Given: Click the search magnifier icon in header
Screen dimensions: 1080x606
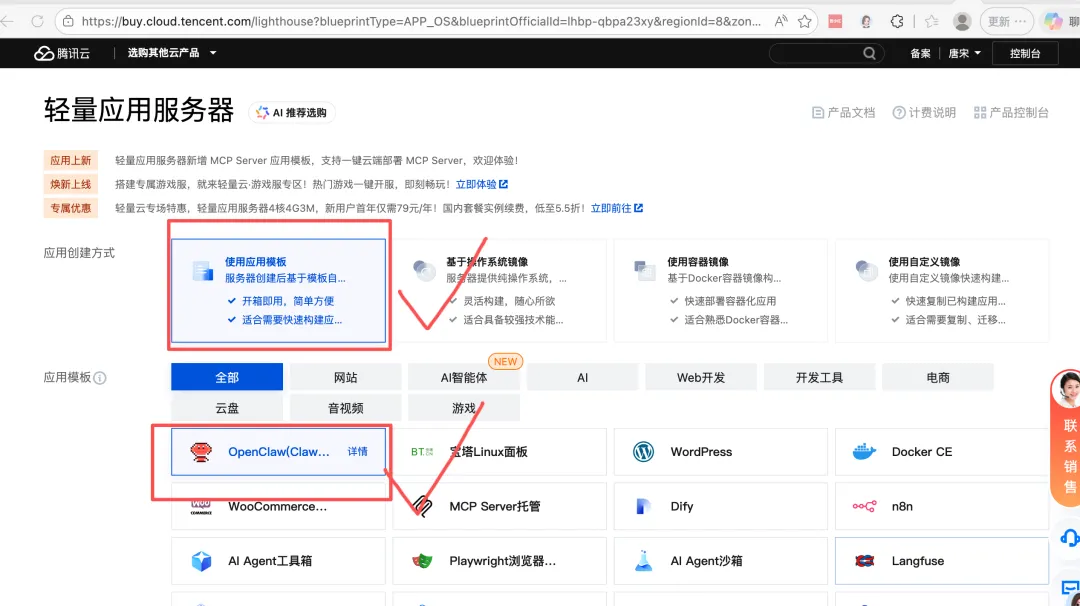Looking at the screenshot, I should [869, 53].
